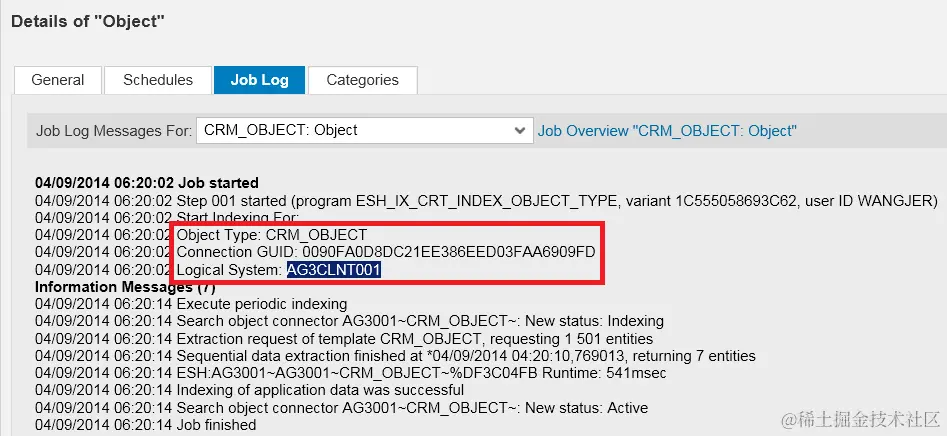Open the Job Log Messages For dropdown

click(x=364, y=130)
